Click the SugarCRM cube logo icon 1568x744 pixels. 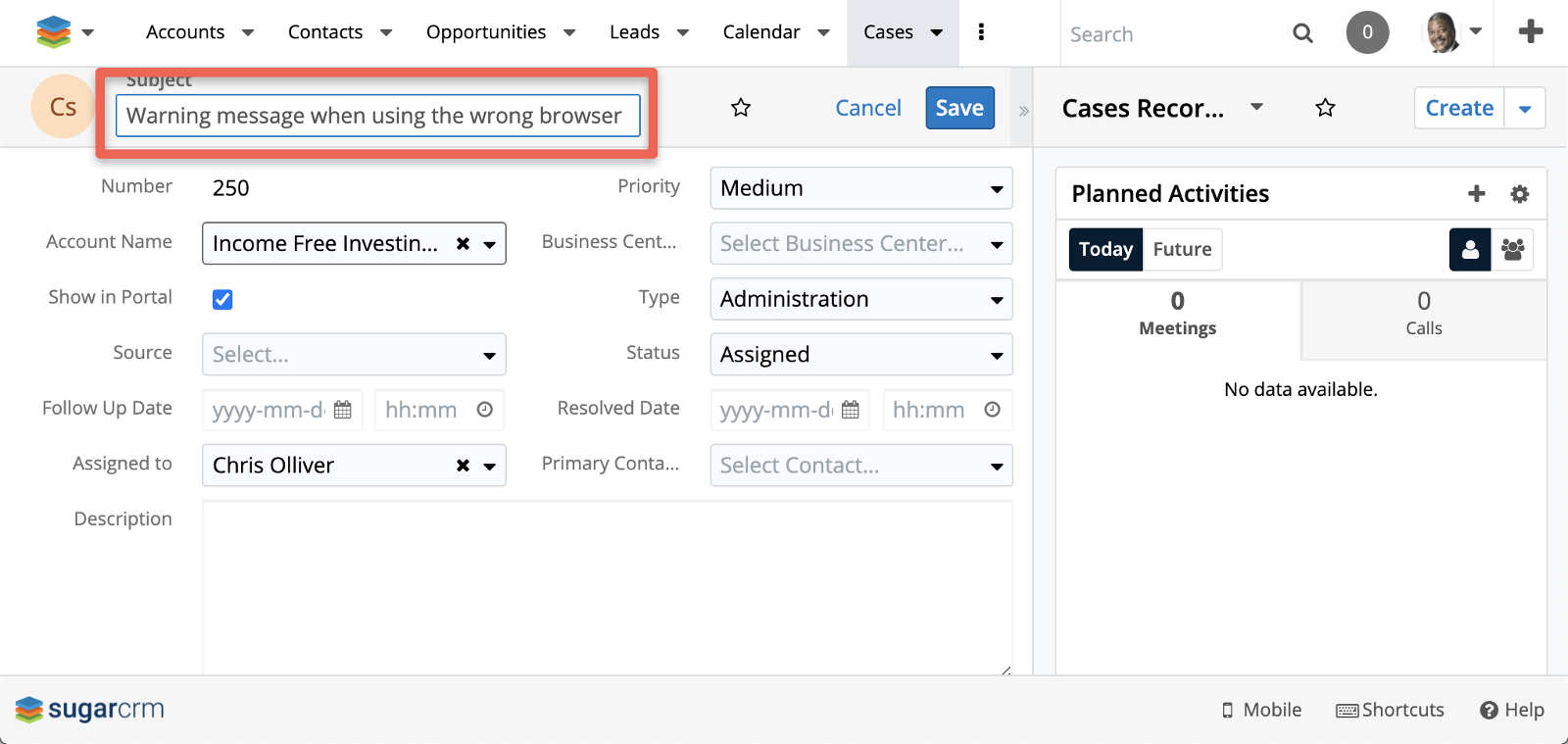tap(53, 32)
